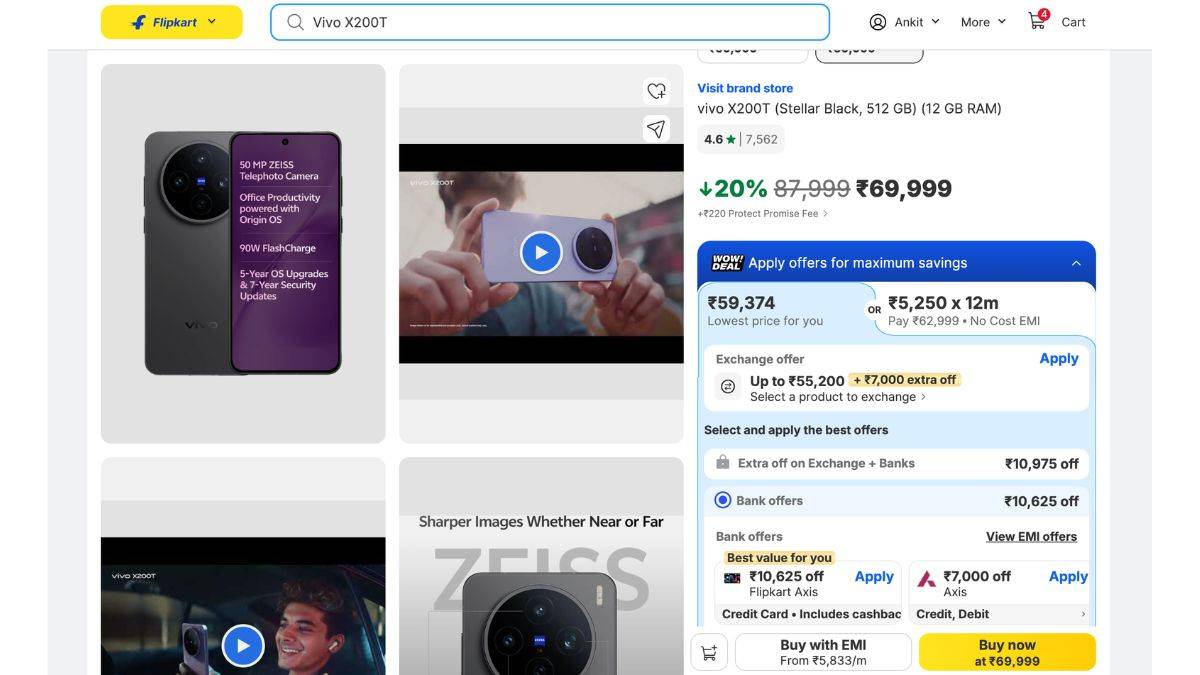
Task: Click the Best value for you label
Action: (x=779, y=558)
